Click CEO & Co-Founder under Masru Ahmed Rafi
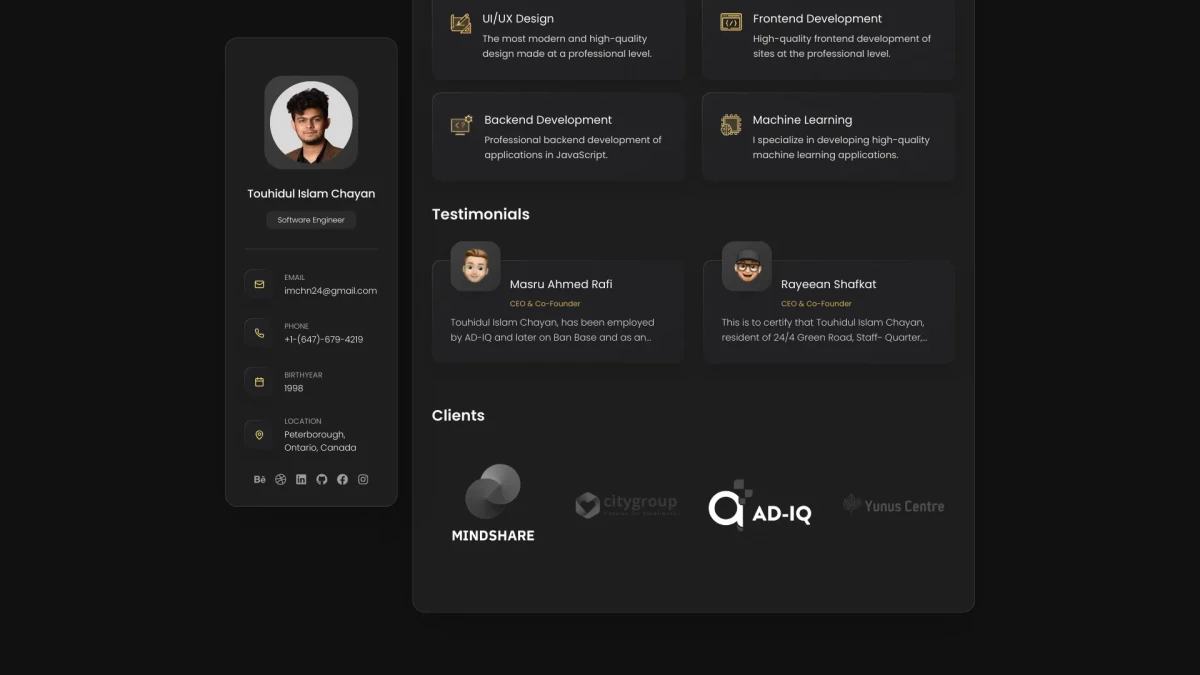This screenshot has height=675, width=1200. (545, 304)
